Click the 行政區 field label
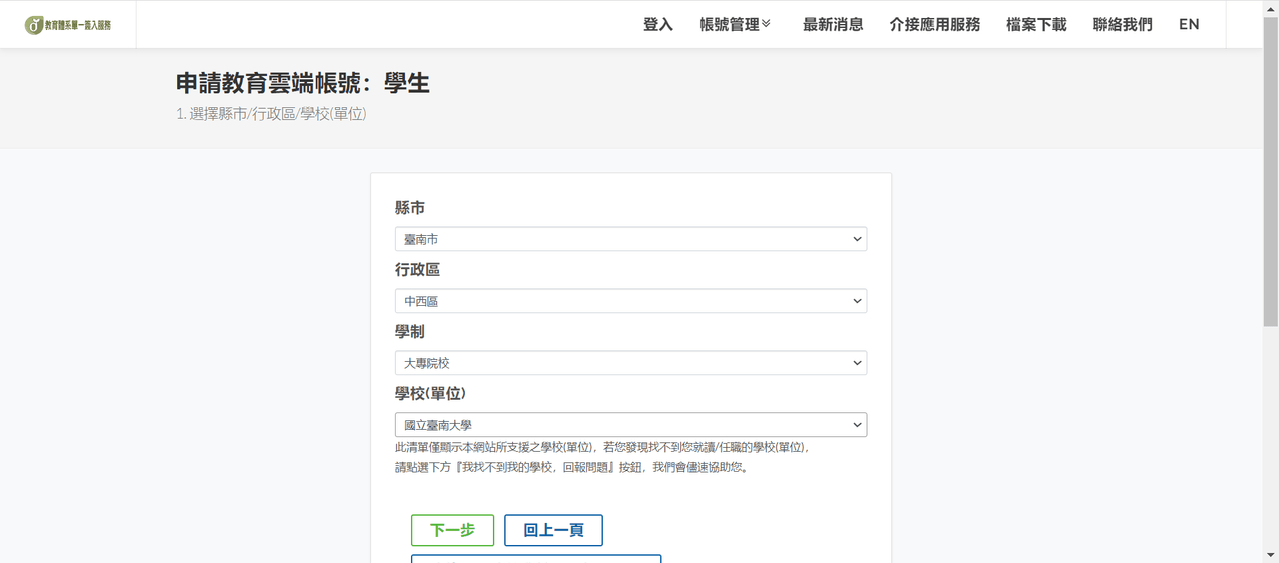 [x=417, y=270]
